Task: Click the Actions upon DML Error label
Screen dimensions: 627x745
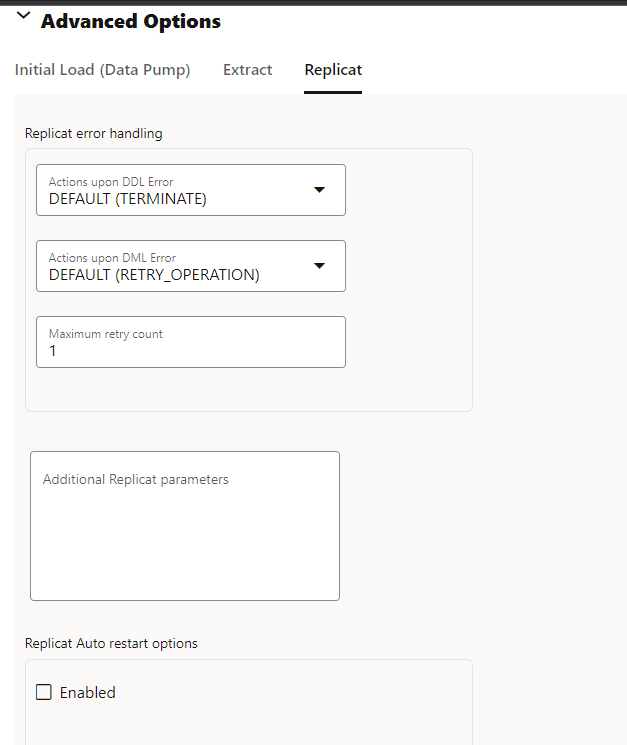Action: [112, 258]
